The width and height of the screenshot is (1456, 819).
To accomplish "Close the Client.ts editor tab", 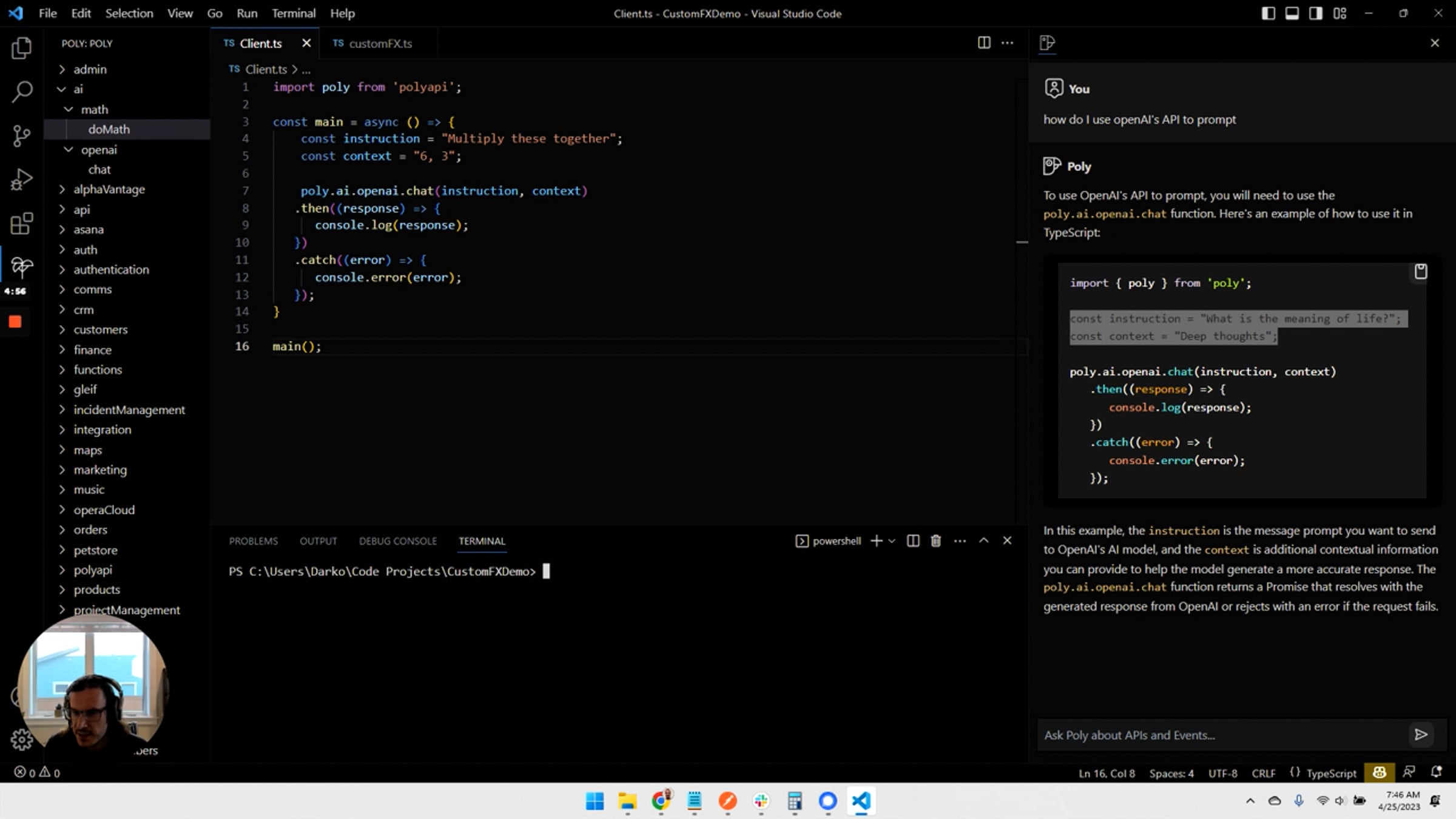I will (306, 43).
